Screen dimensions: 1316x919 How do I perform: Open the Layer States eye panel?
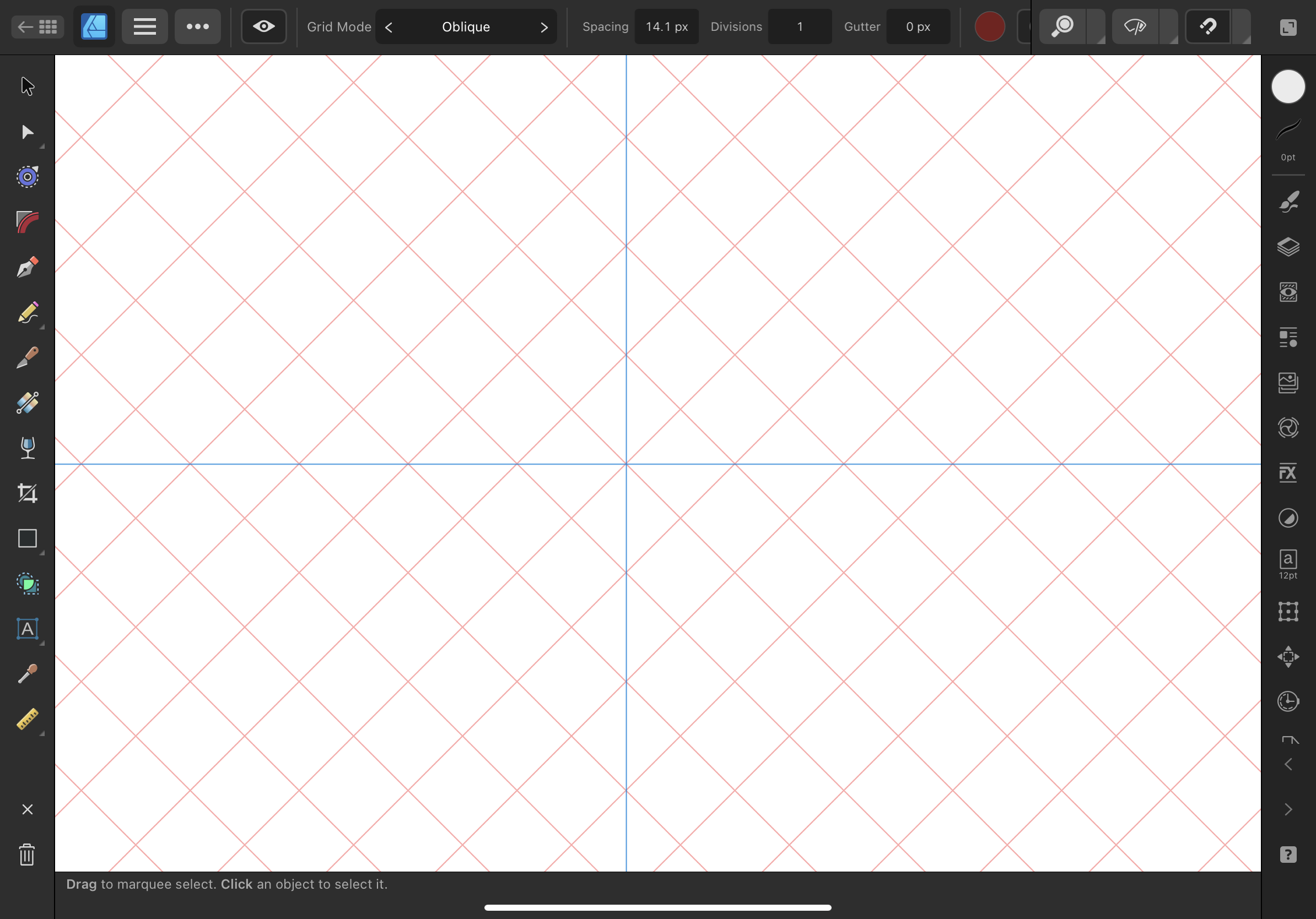[1288, 292]
